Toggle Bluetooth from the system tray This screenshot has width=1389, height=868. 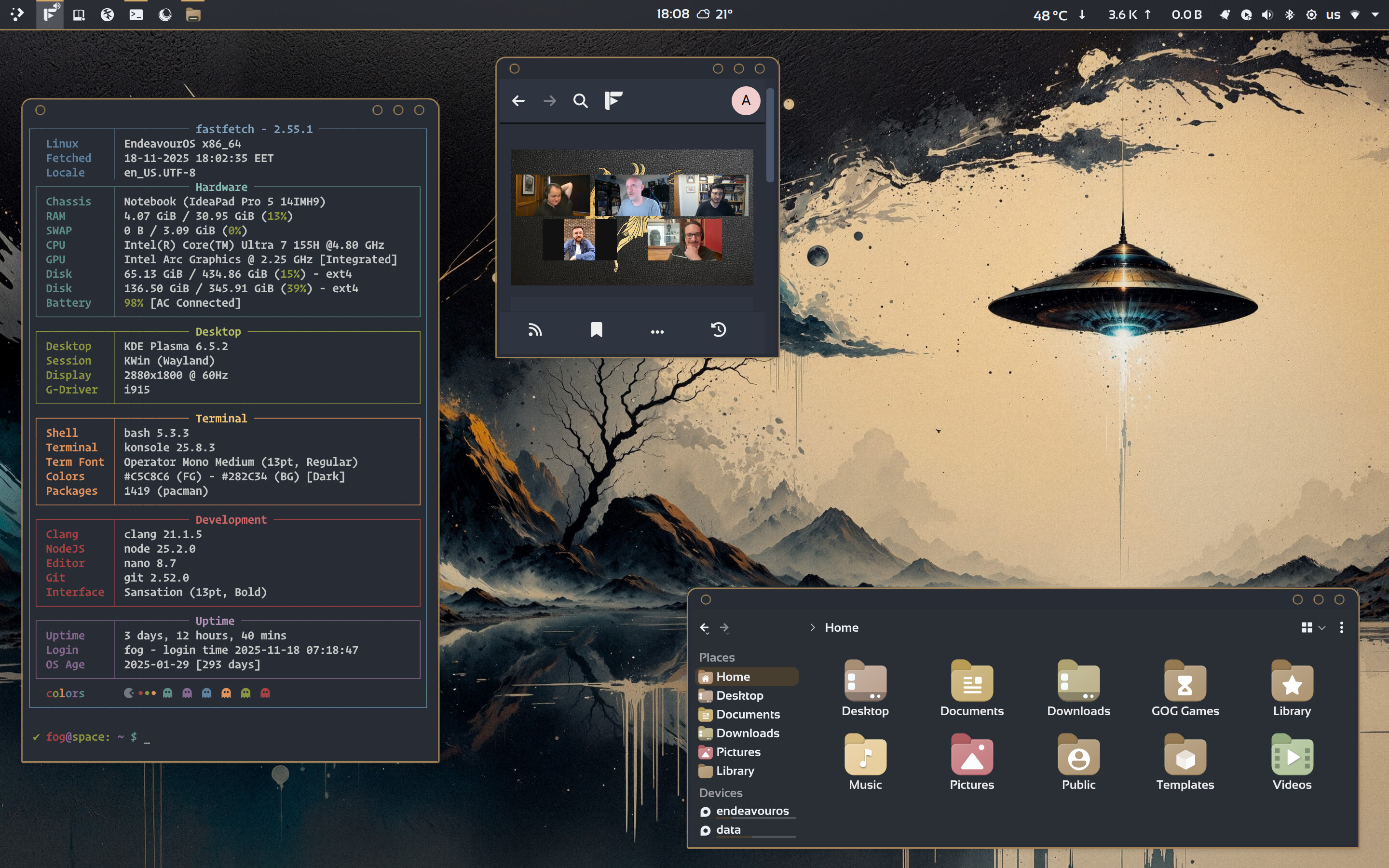1290,15
